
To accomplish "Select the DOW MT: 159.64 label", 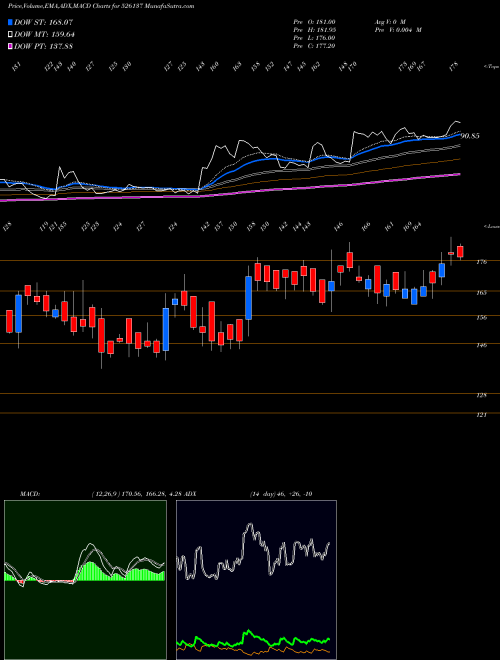I will [x=44, y=34].
